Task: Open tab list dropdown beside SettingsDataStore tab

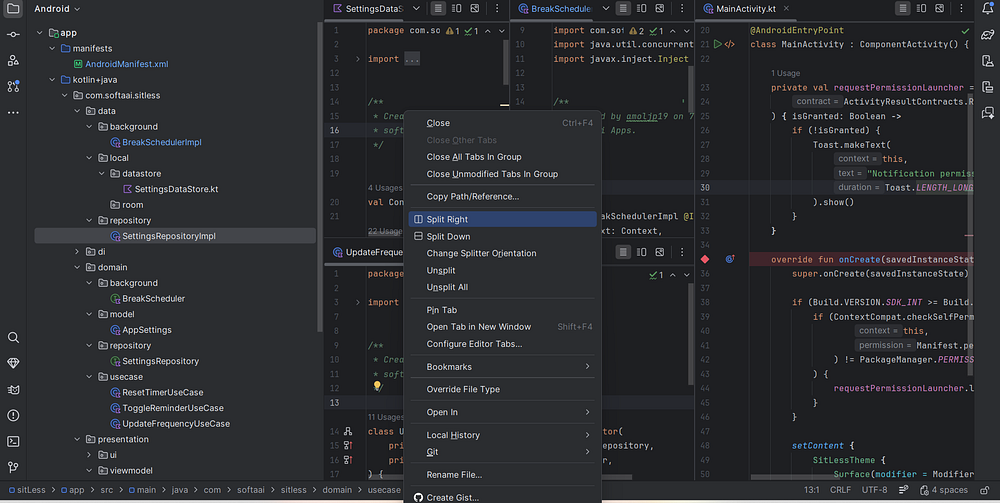Action: click(x=416, y=8)
